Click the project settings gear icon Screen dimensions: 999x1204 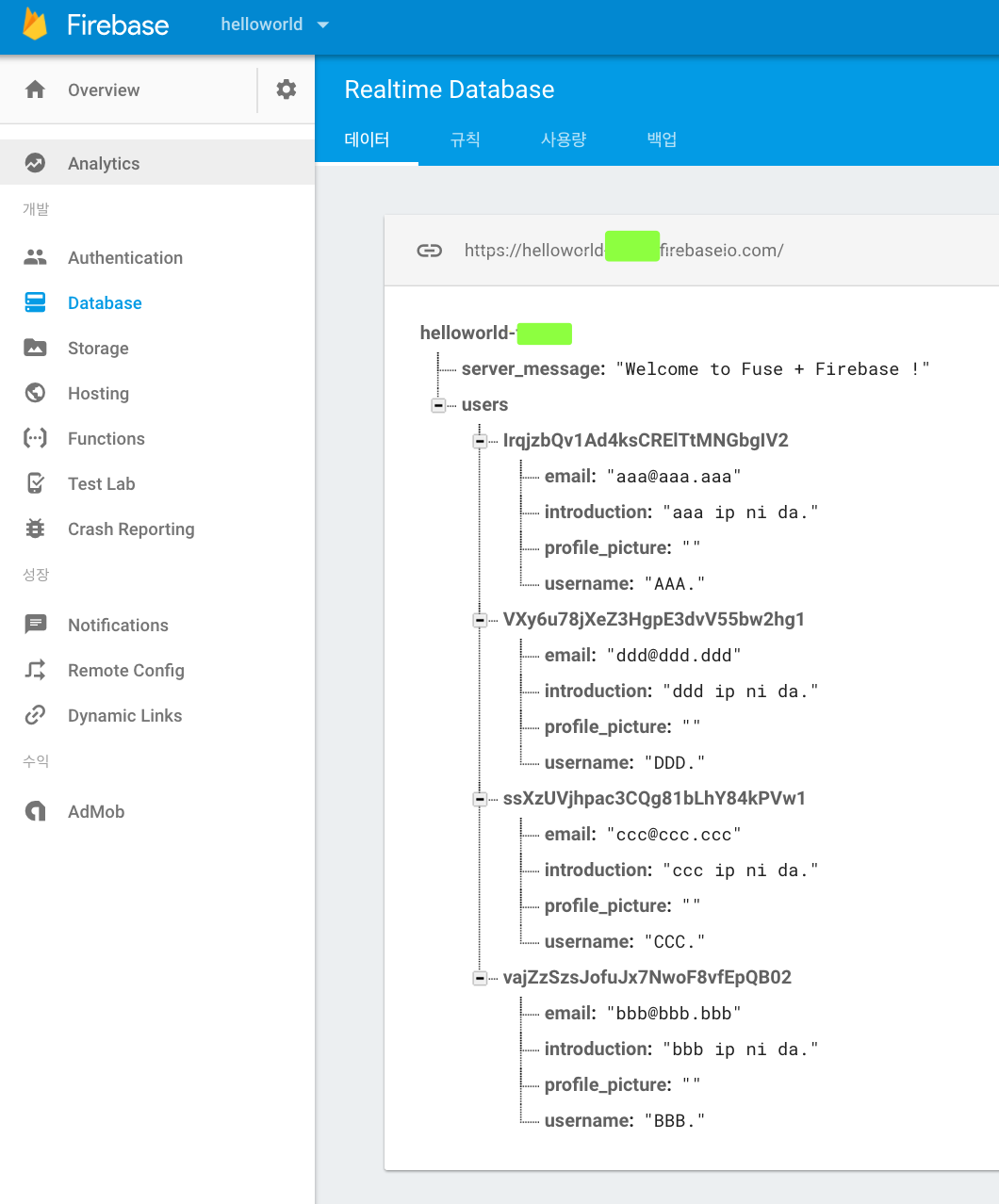[287, 89]
